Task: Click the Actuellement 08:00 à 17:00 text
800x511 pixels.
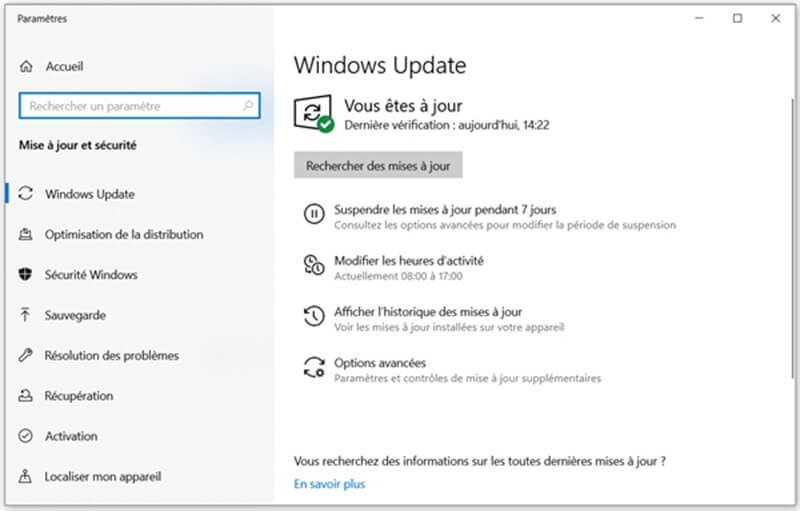Action: (x=398, y=276)
